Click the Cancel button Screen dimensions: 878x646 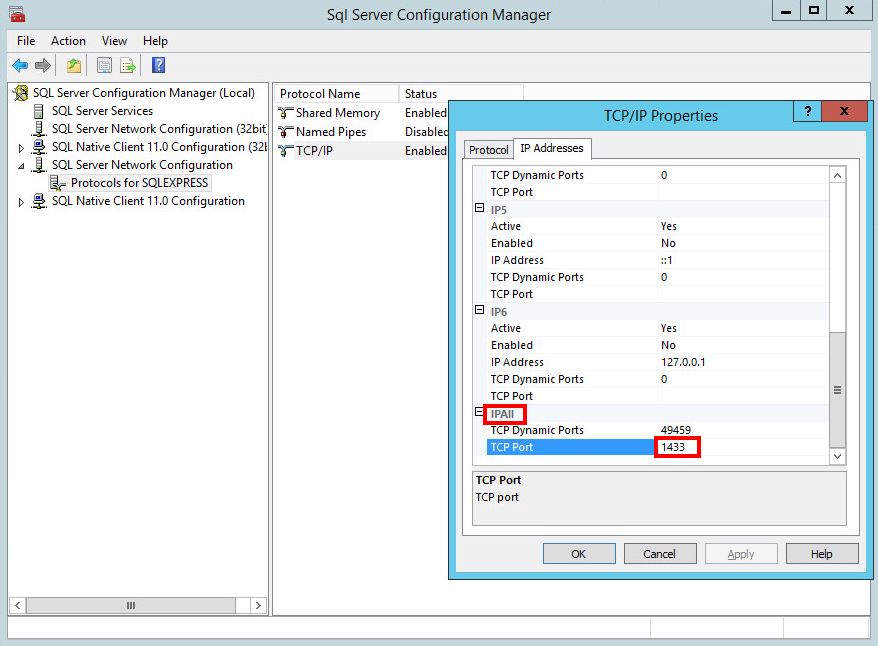click(660, 553)
